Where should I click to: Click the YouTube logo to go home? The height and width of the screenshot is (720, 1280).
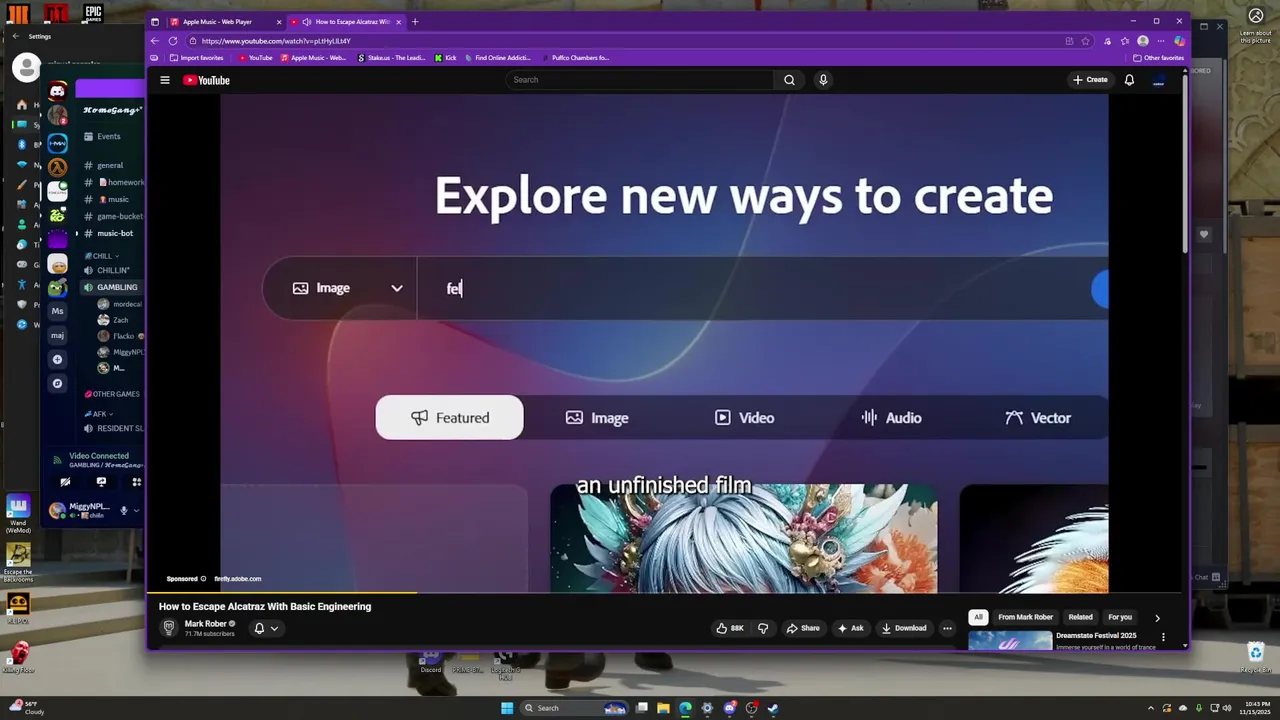pyautogui.click(x=206, y=80)
